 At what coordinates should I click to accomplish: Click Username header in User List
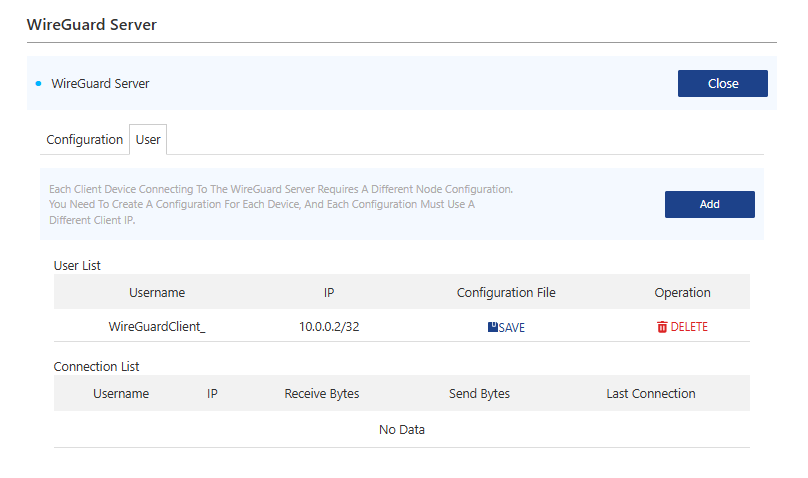(x=157, y=292)
